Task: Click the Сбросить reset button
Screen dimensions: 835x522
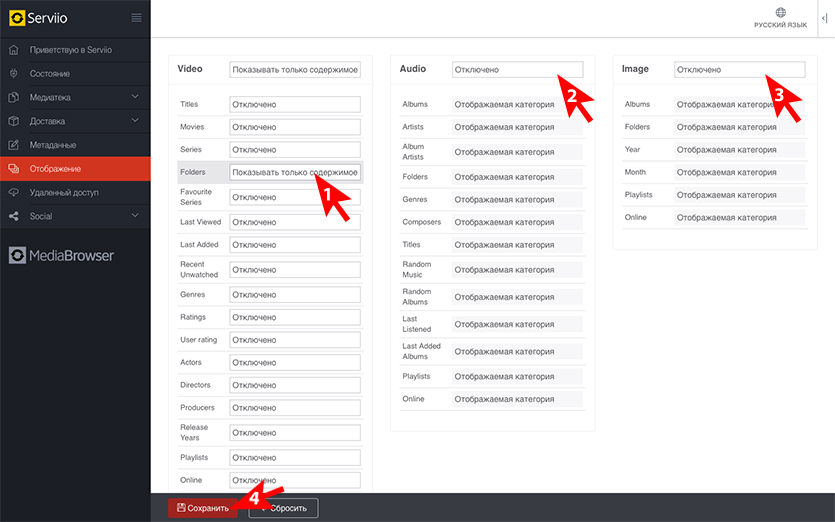Action: tap(283, 508)
